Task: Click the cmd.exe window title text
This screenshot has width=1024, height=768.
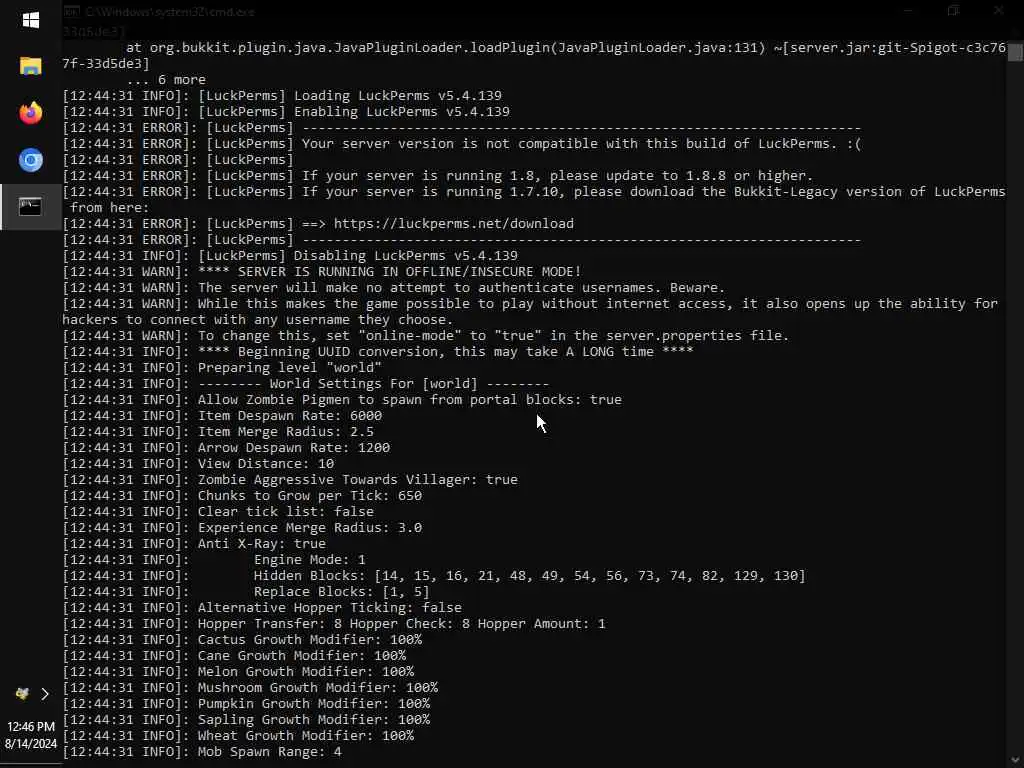Action: pyautogui.click(x=169, y=12)
